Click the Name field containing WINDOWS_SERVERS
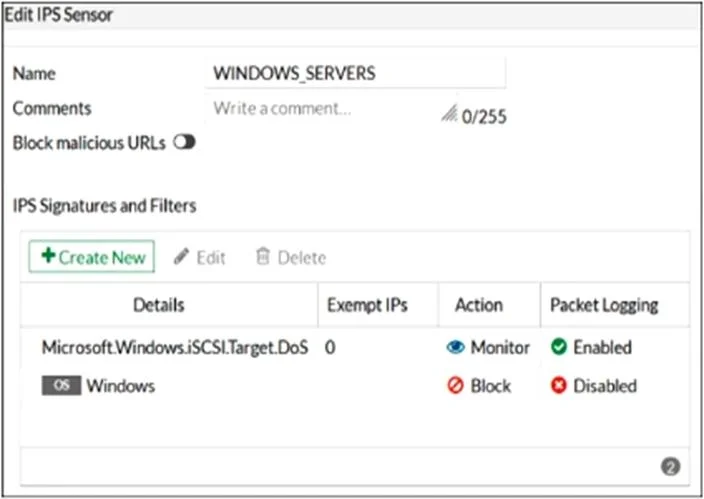This screenshot has height=499, width=704. click(355, 73)
